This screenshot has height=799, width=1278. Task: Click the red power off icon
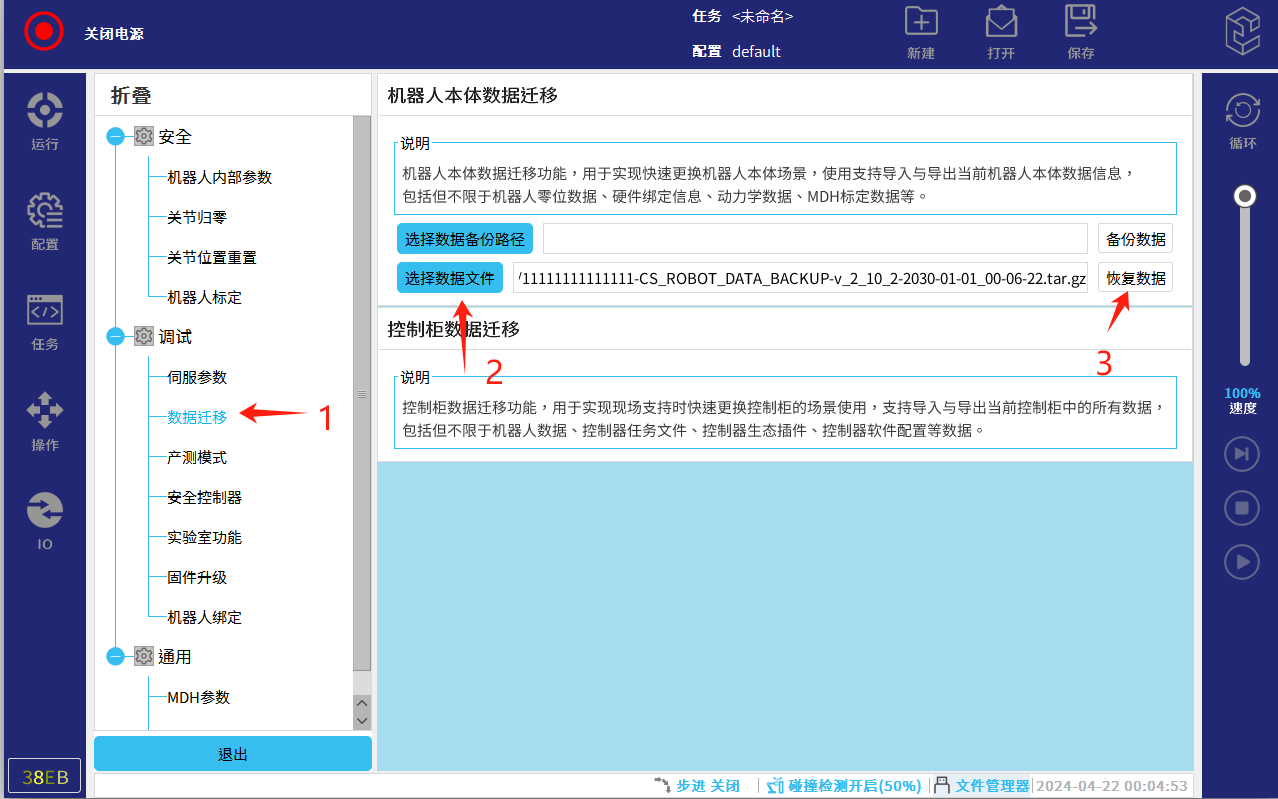tap(43, 32)
